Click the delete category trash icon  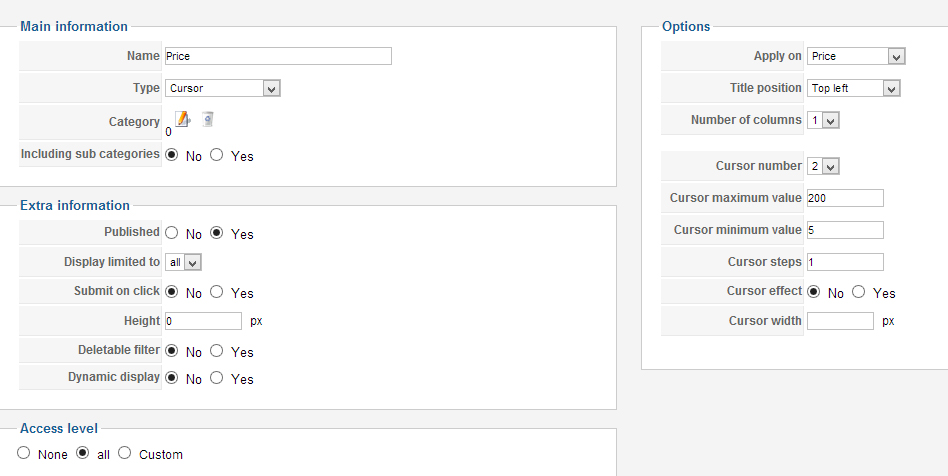[x=207, y=119]
